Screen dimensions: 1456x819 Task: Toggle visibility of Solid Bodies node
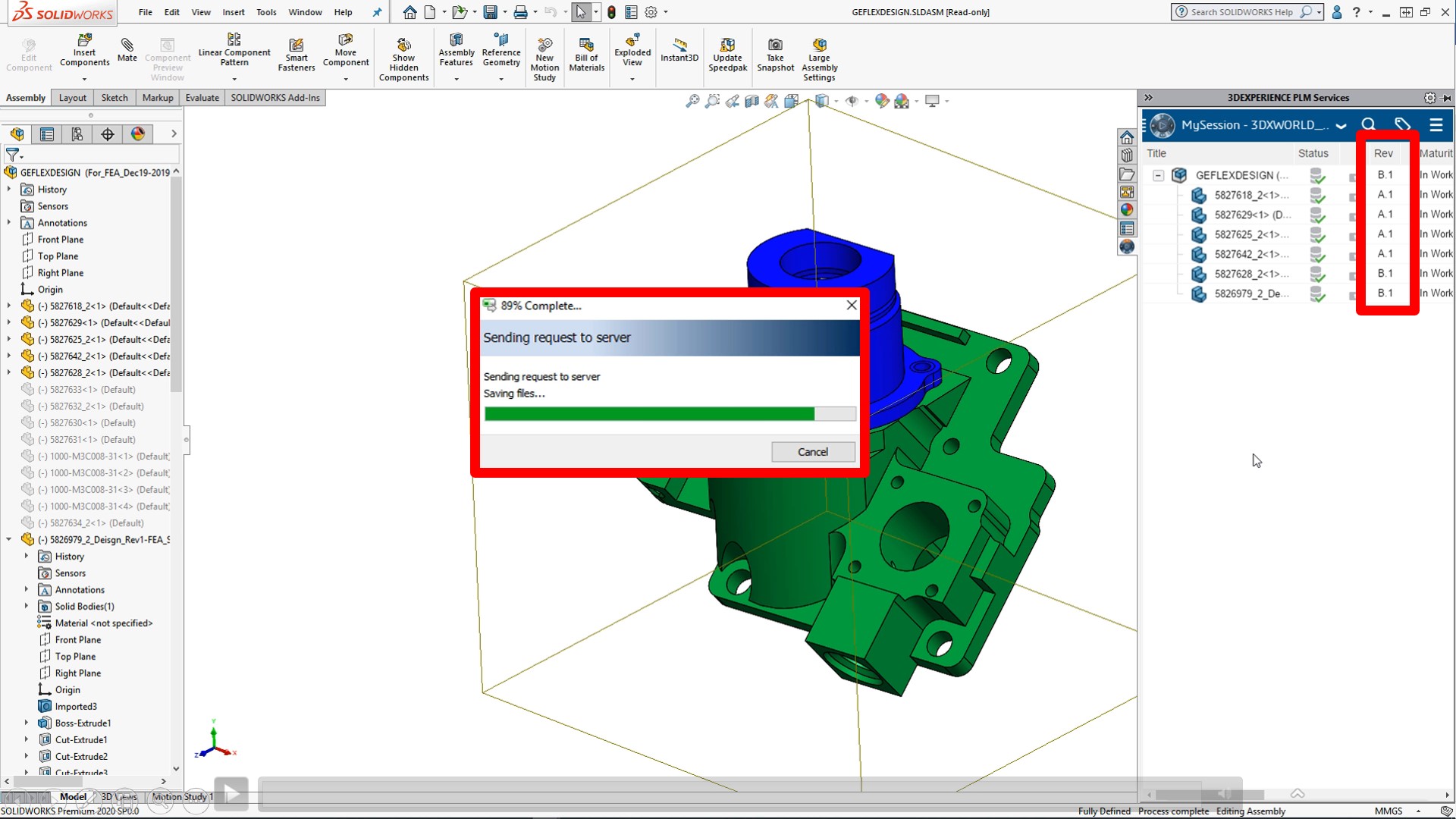tap(25, 606)
